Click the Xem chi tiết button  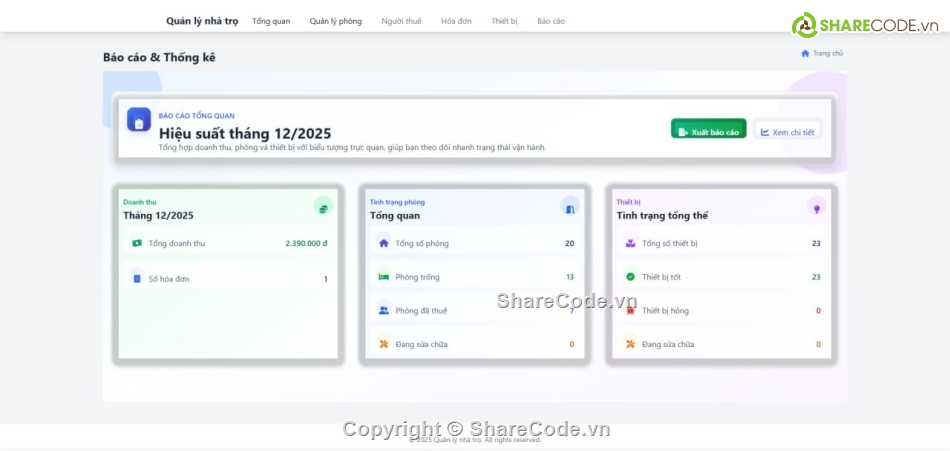pyautogui.click(x=788, y=129)
